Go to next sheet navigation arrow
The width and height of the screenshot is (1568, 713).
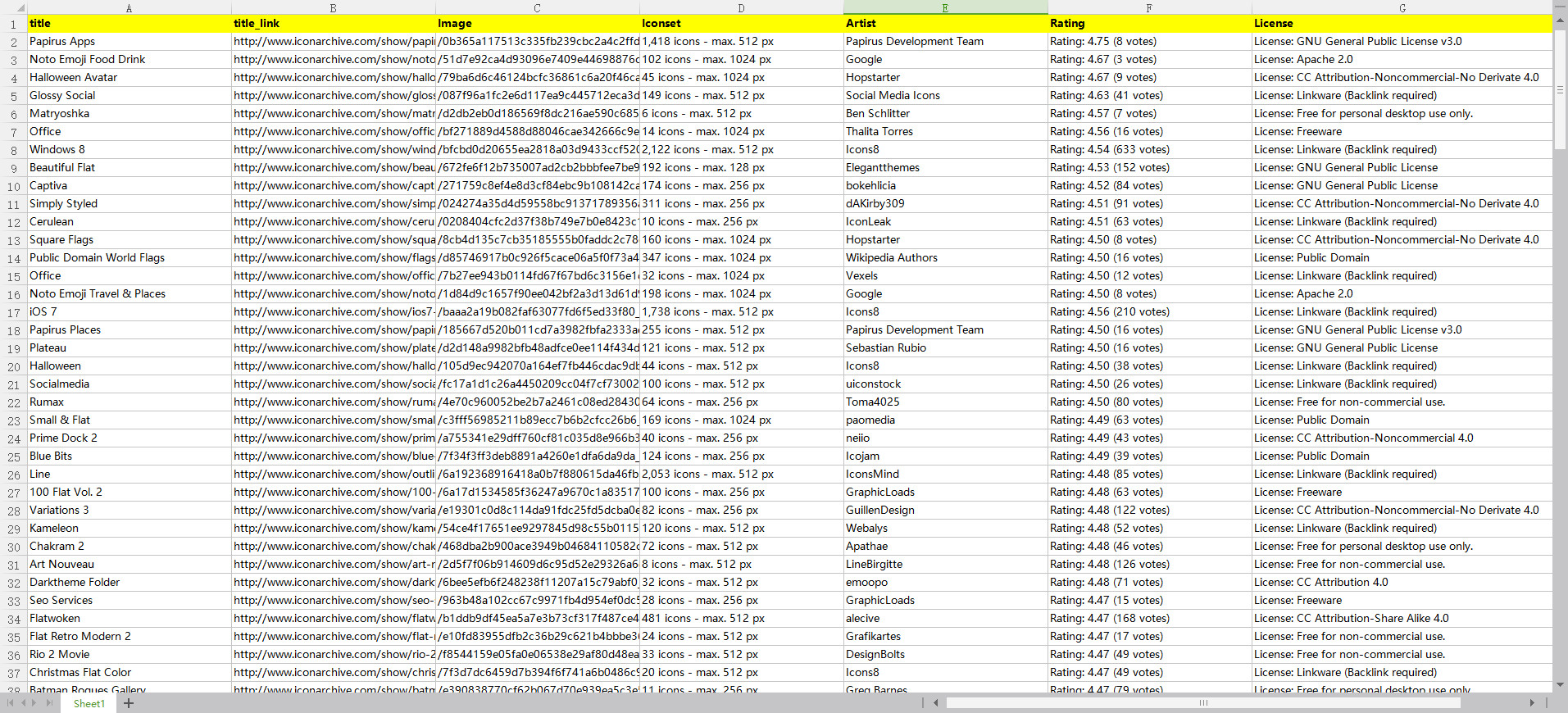click(x=35, y=703)
